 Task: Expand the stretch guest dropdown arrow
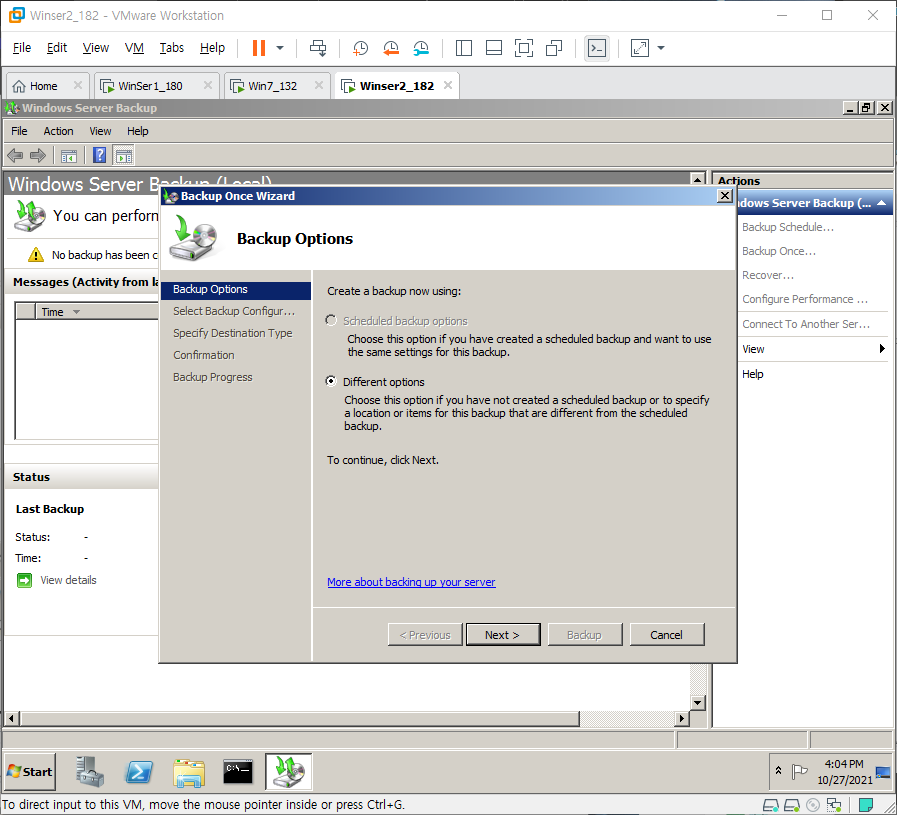[661, 48]
